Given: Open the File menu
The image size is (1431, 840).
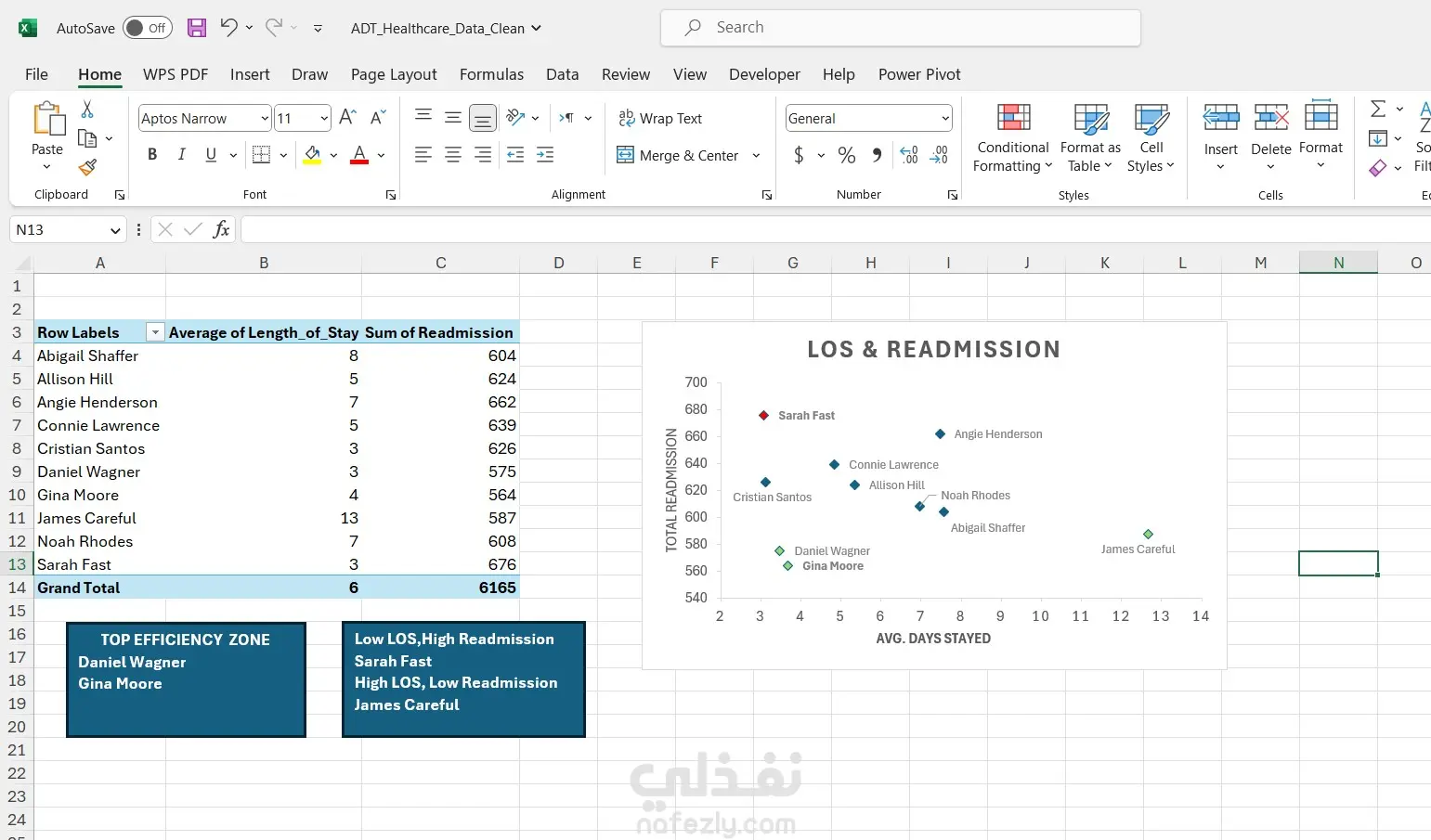Looking at the screenshot, I should click(36, 74).
